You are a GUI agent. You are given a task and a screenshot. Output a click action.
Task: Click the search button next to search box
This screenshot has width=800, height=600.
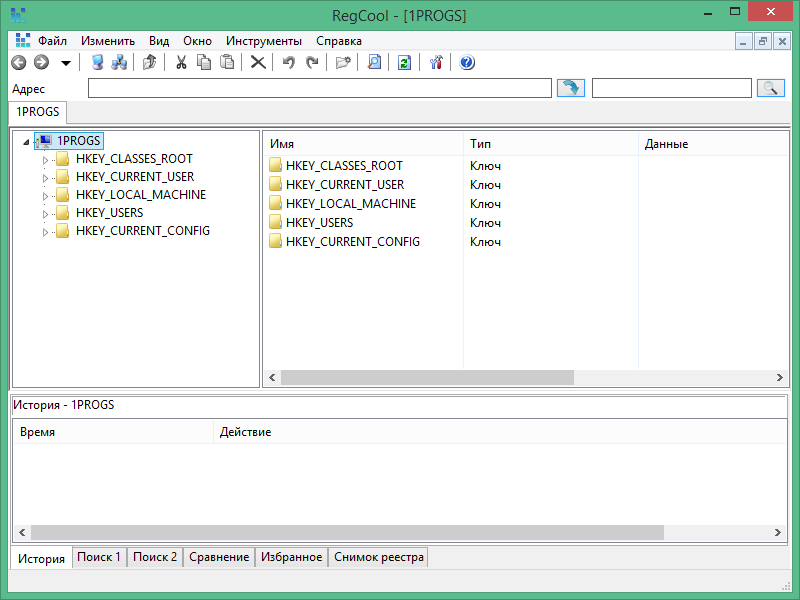770,89
